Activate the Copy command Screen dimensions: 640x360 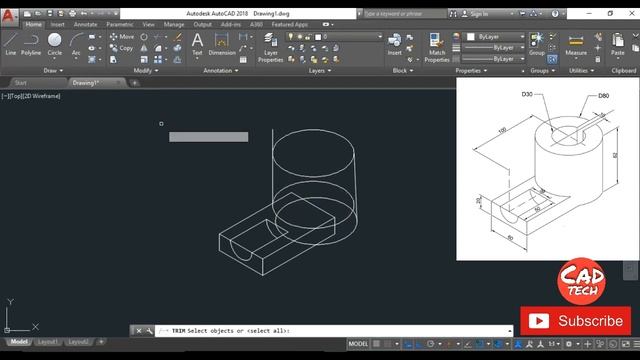click(x=121, y=48)
